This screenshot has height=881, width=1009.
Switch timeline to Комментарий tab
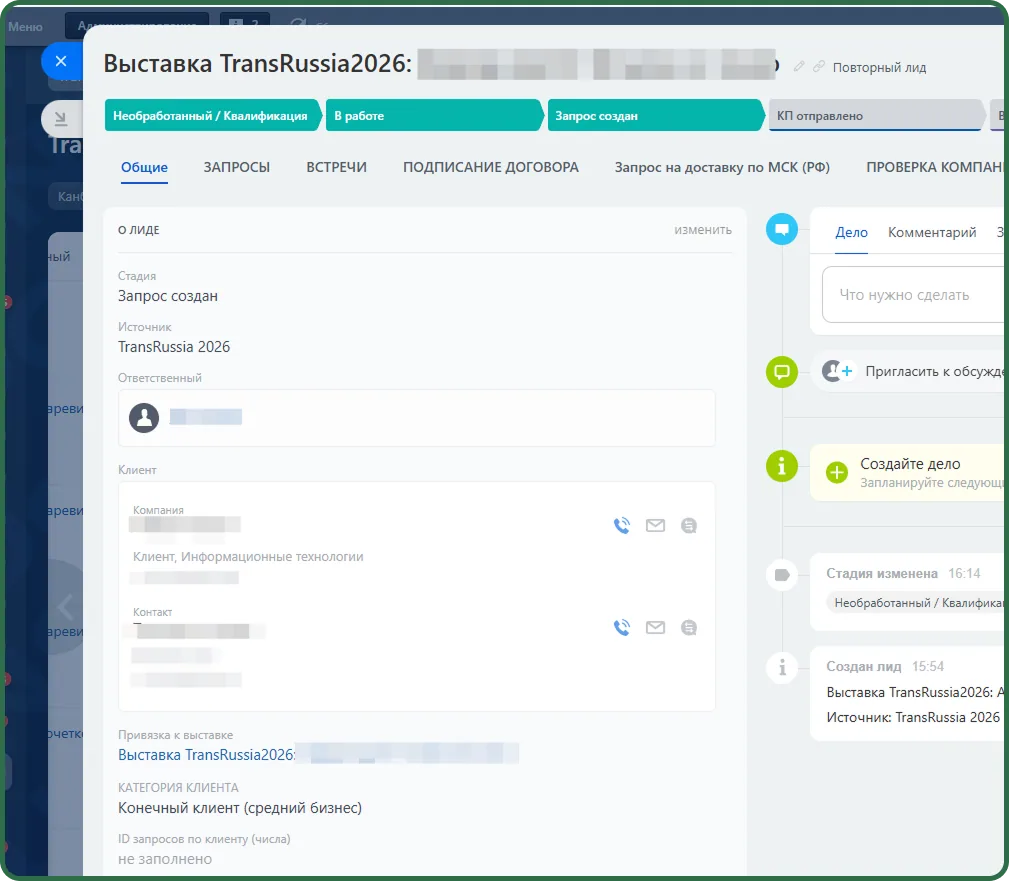coord(932,232)
